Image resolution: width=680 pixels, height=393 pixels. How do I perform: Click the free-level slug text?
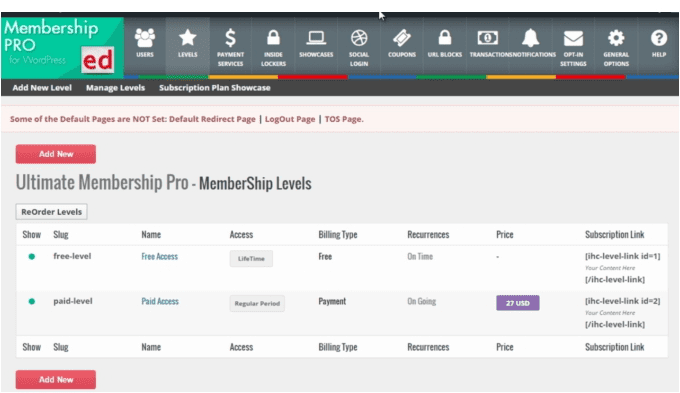pyautogui.click(x=72, y=256)
